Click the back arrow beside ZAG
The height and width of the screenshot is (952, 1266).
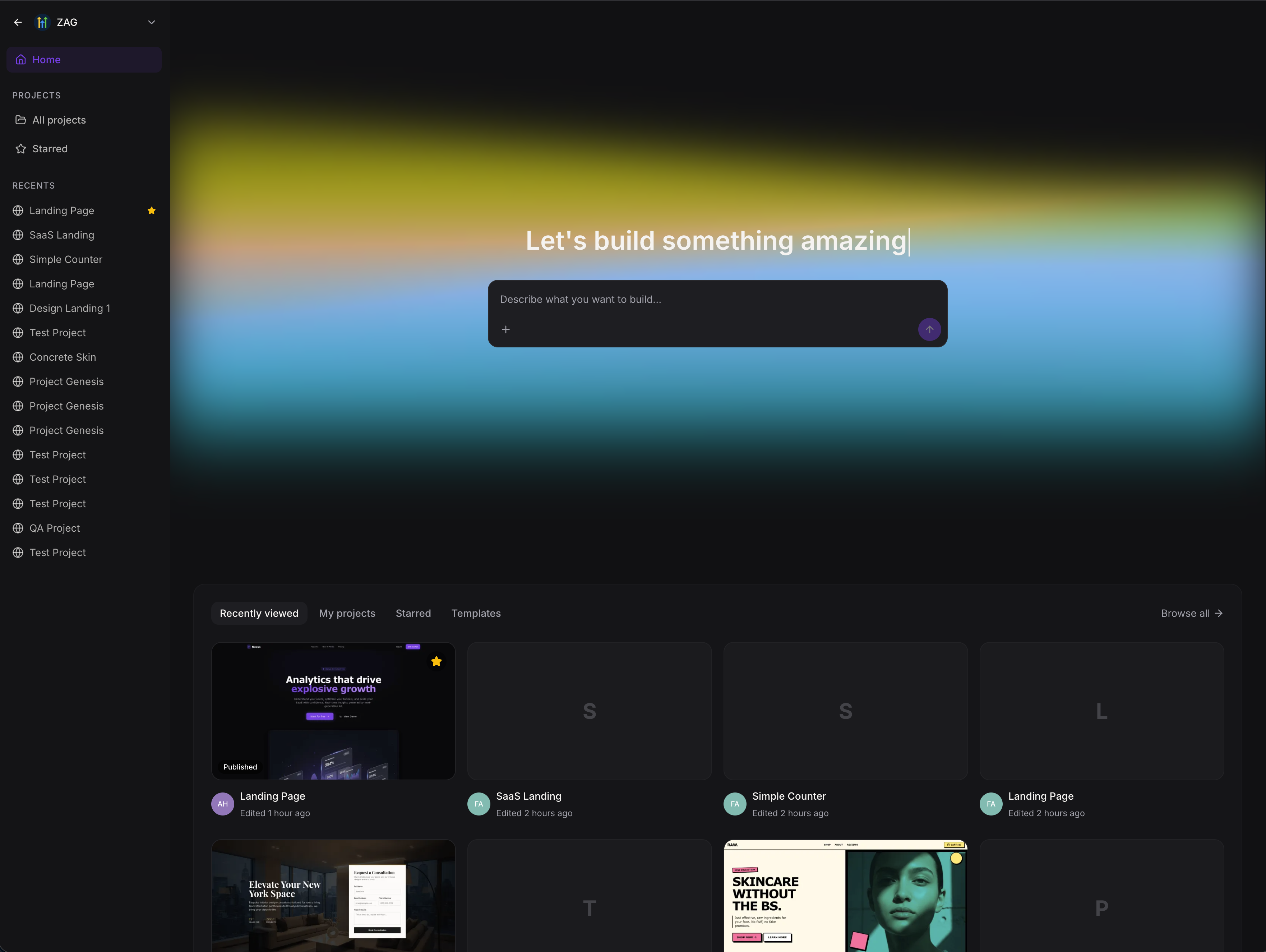tap(18, 22)
